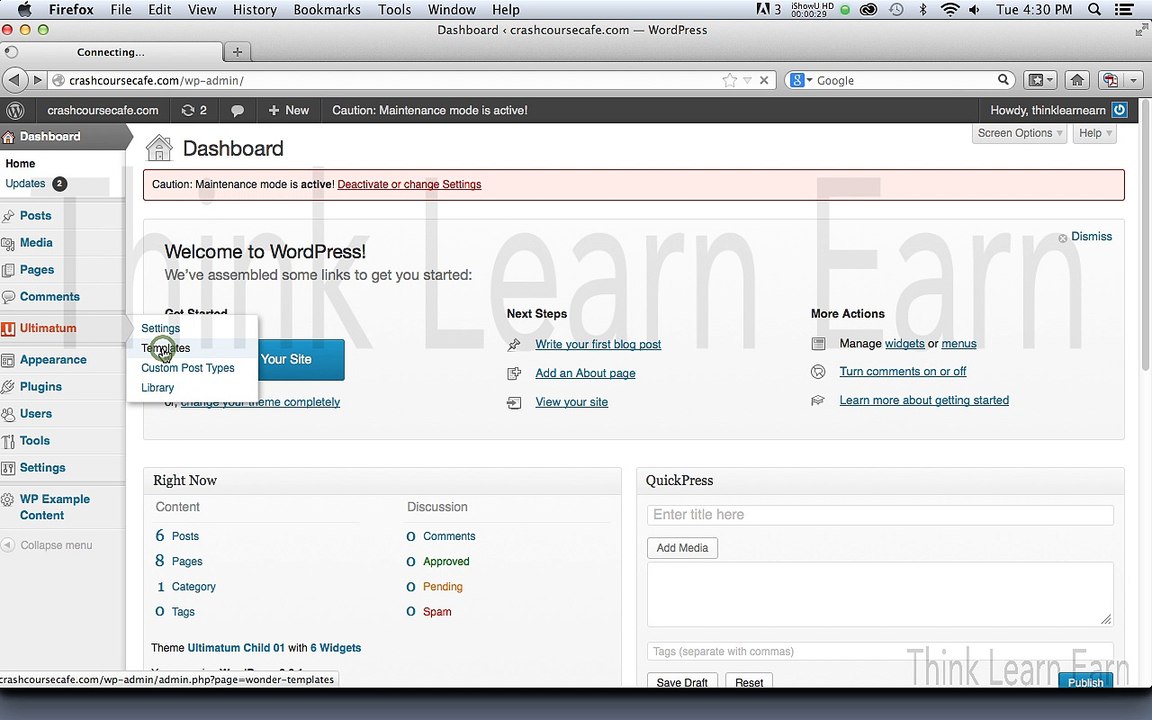Open the + New admin bar menu
This screenshot has height=720, width=1152.
click(x=289, y=110)
